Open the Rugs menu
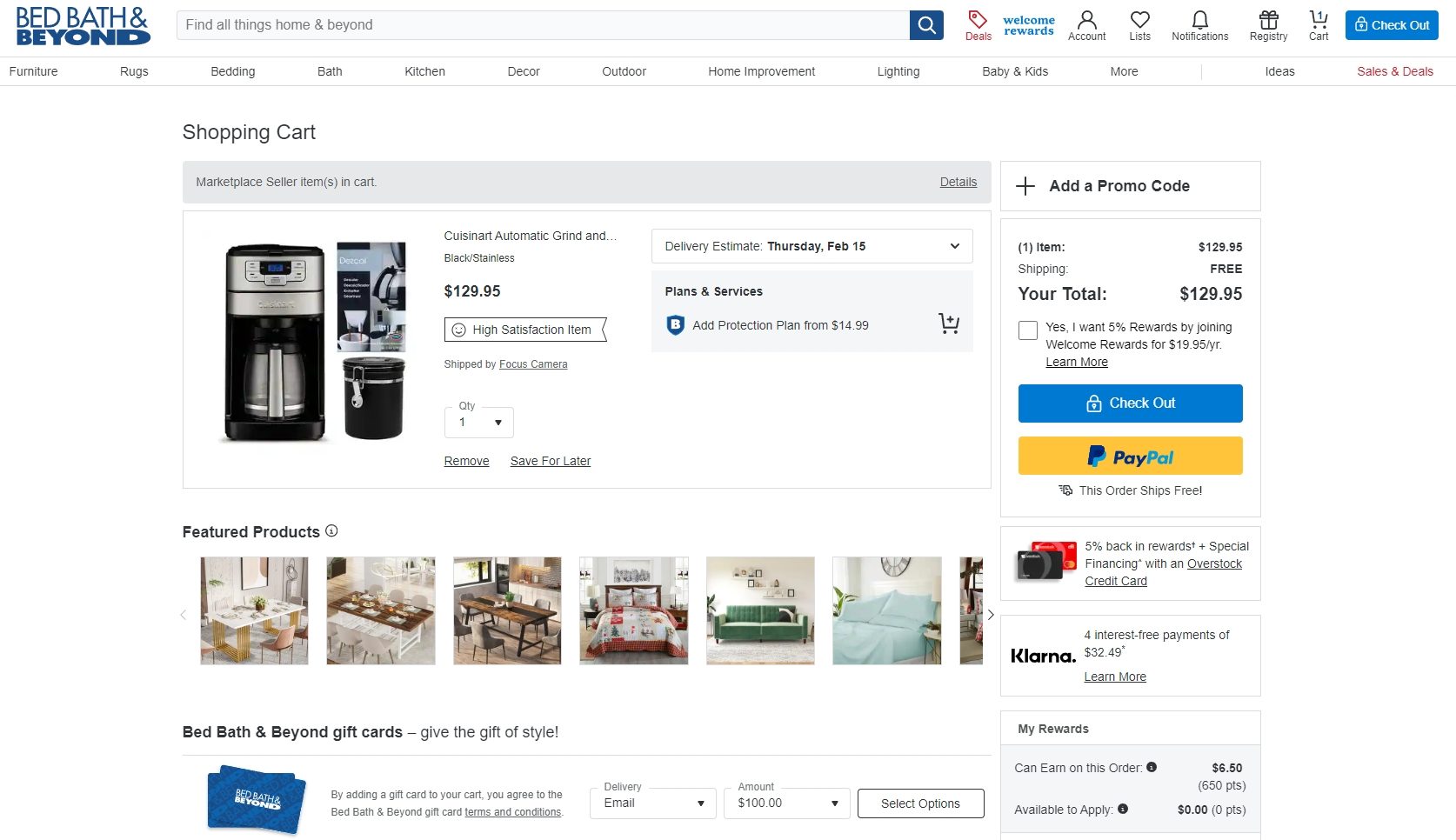 [134, 71]
